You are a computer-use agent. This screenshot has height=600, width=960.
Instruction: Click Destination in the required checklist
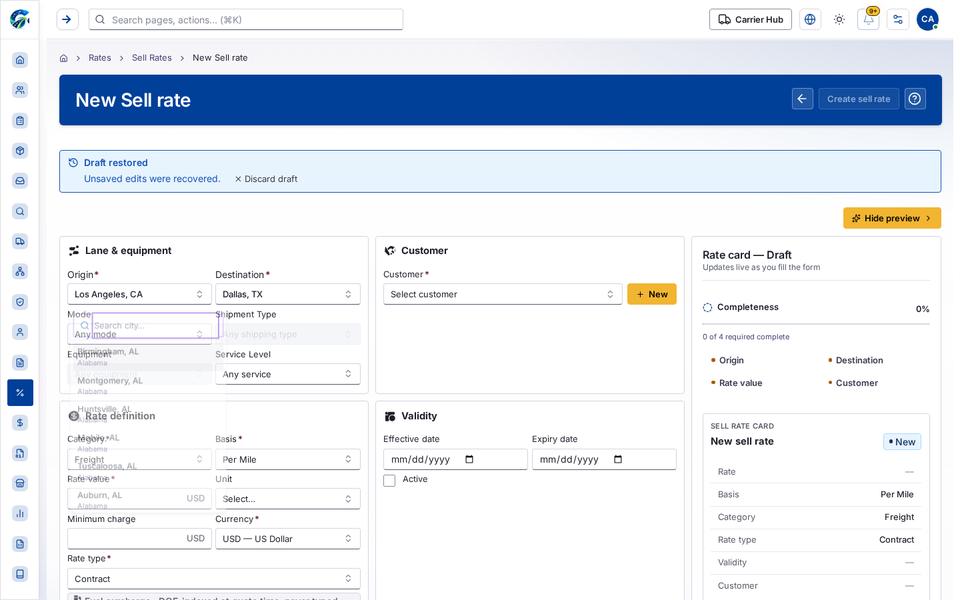click(859, 361)
